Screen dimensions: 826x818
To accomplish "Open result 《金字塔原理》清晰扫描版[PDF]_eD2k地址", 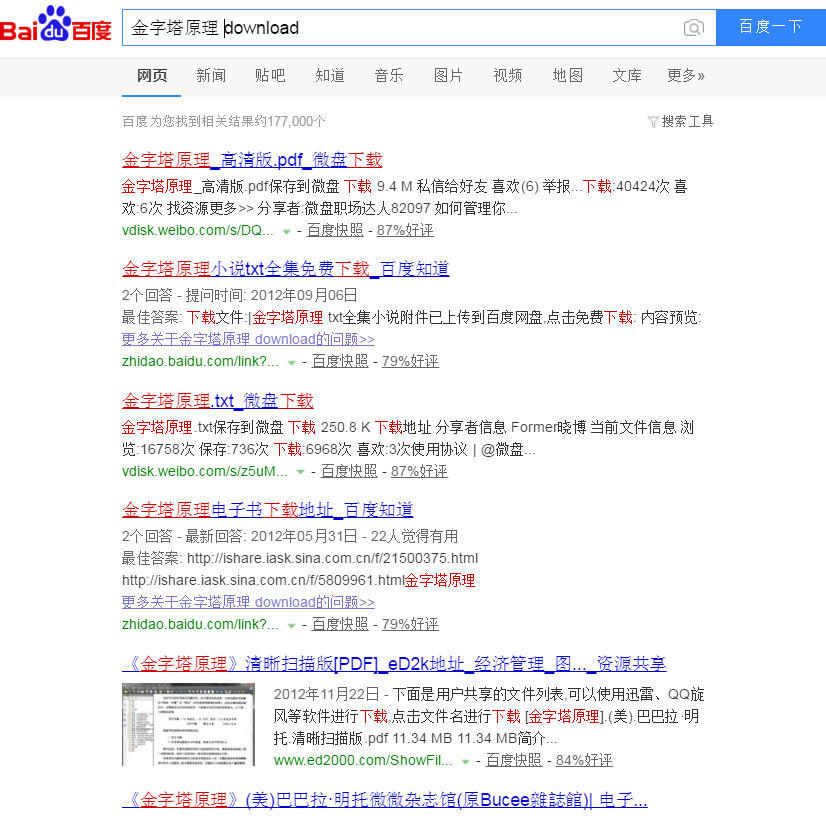I will tap(394, 664).
